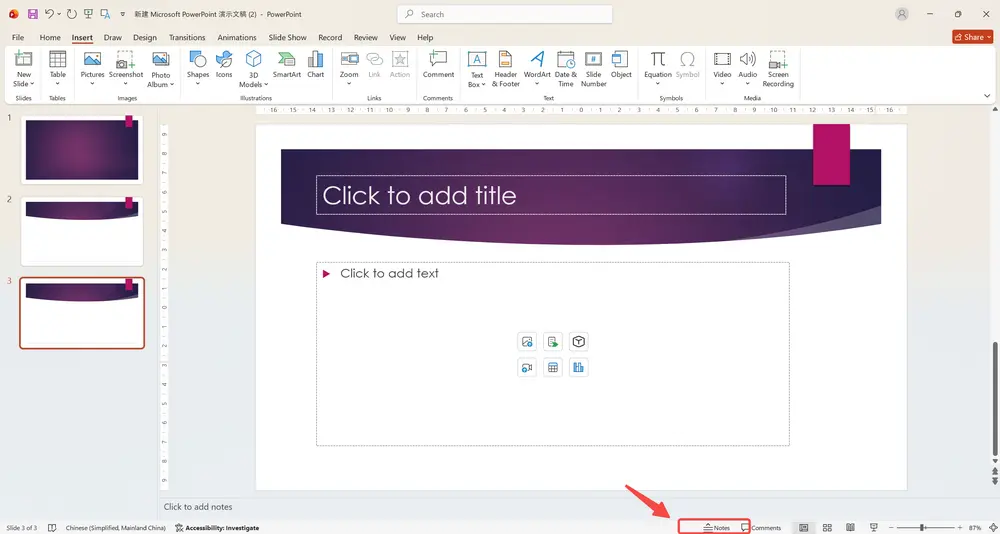Viewport: 1000px width, 534px height.
Task: Switch to the Design tab
Action: point(145,38)
